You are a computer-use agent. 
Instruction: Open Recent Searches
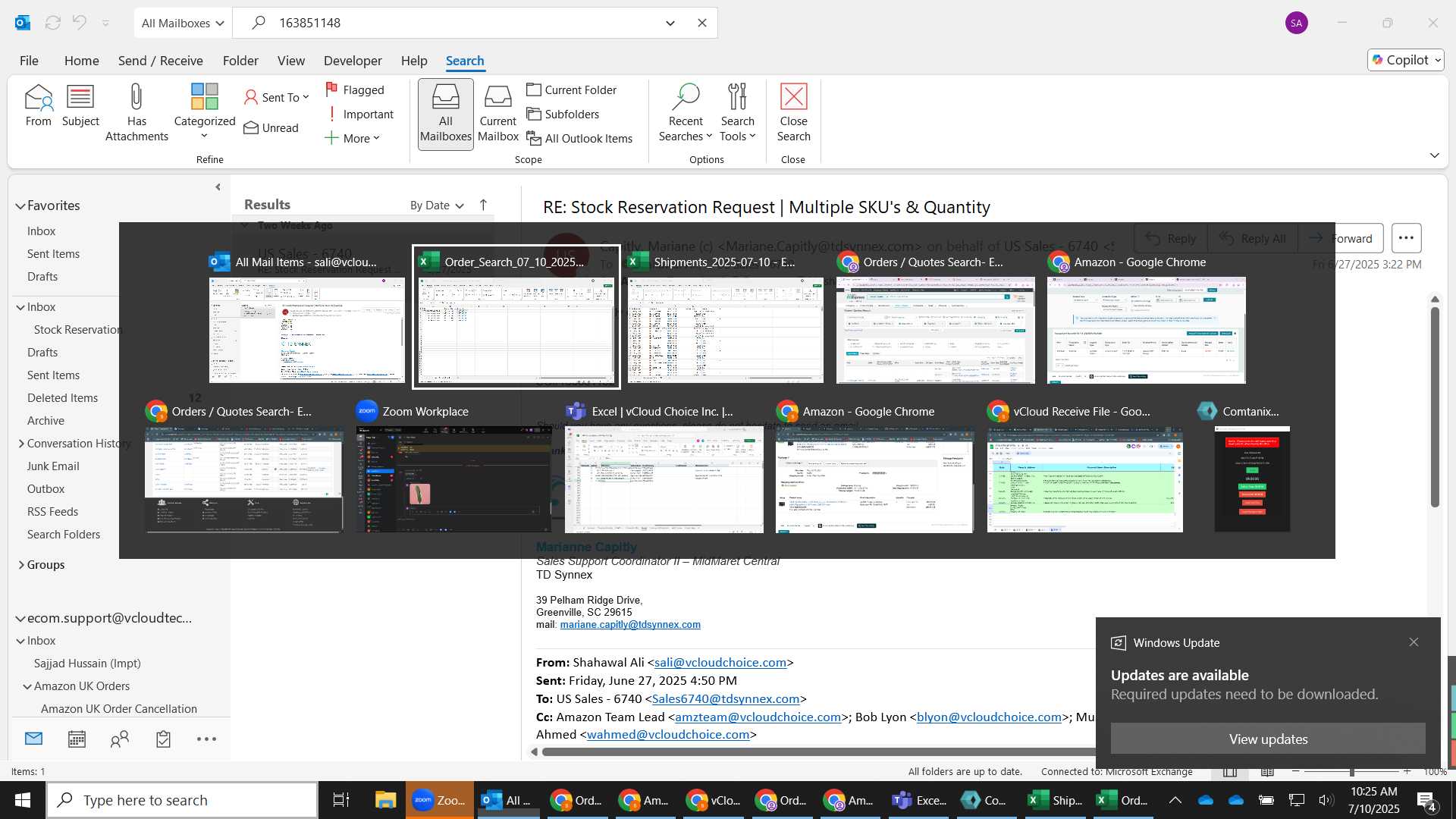[686, 111]
